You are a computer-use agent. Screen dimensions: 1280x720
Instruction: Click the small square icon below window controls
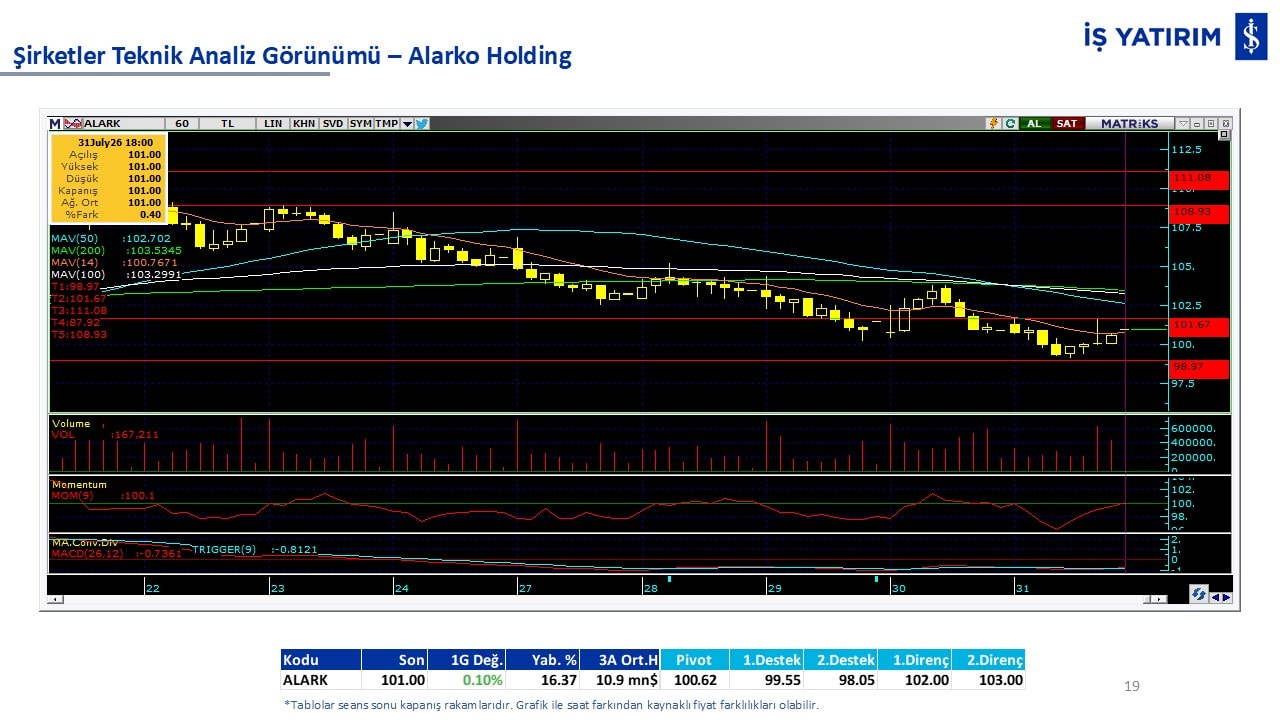[x=1224, y=134]
